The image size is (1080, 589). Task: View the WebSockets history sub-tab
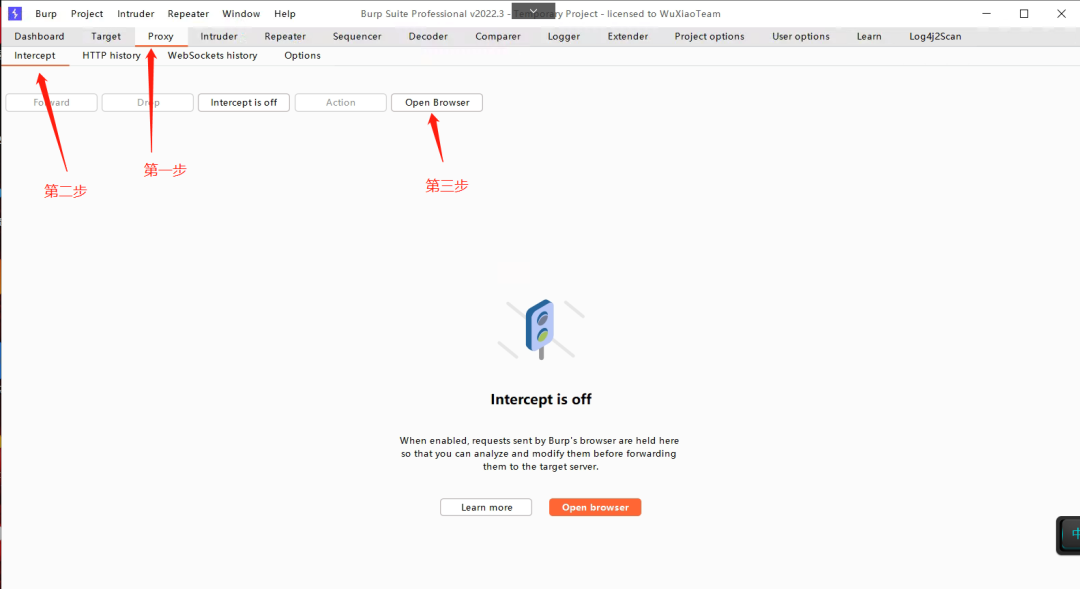click(x=212, y=56)
